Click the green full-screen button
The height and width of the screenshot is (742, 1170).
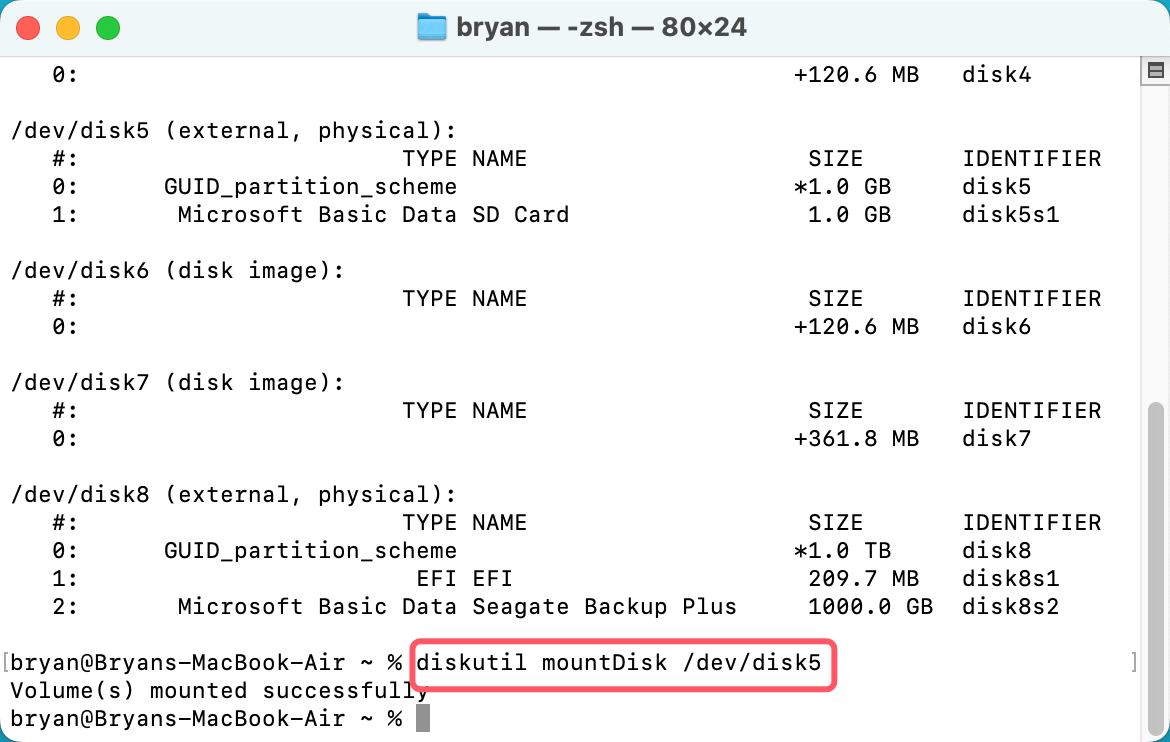tap(108, 27)
